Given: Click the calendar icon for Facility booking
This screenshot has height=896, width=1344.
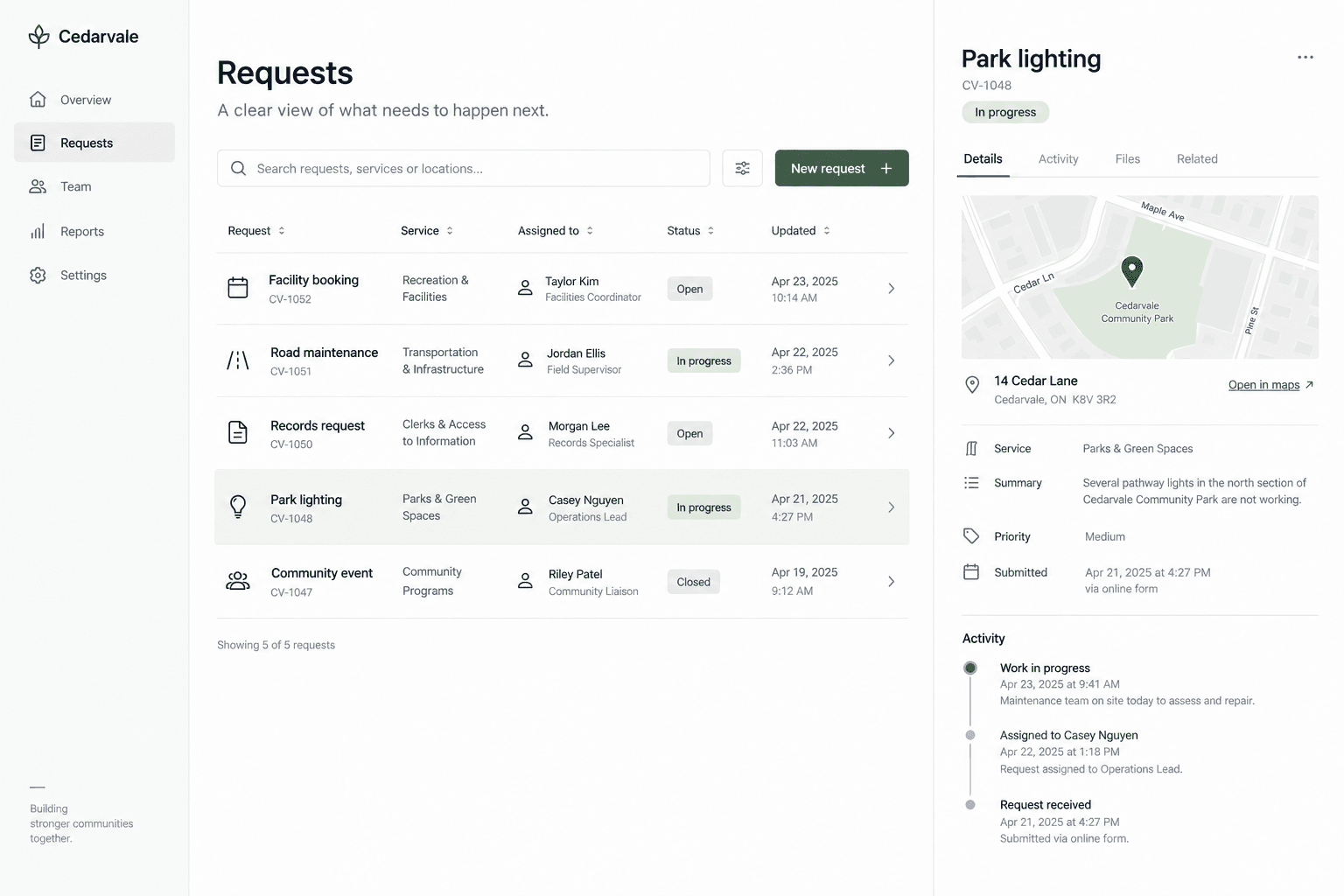Looking at the screenshot, I should [x=238, y=288].
